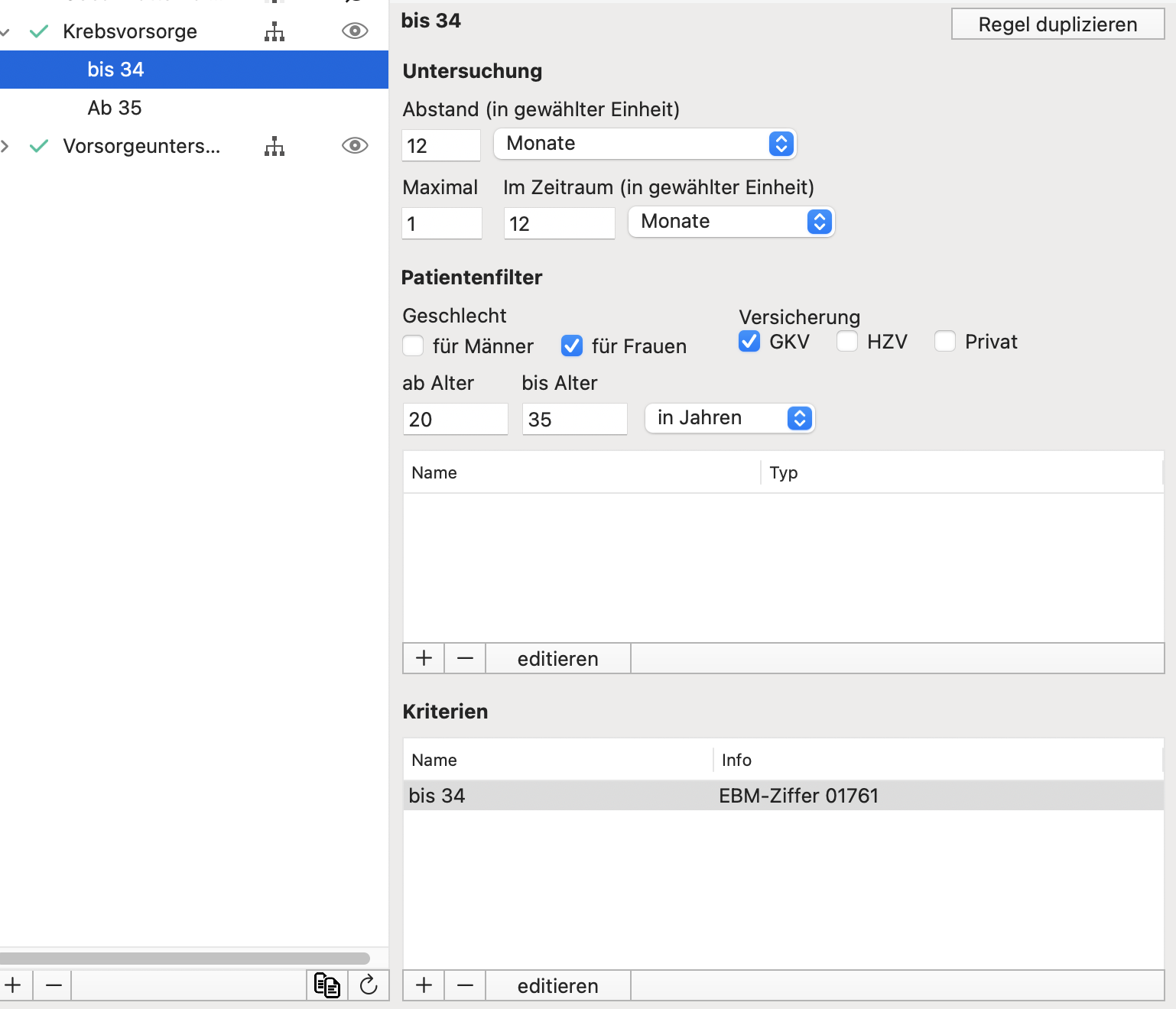Add new rule with left panel plus

tap(14, 985)
